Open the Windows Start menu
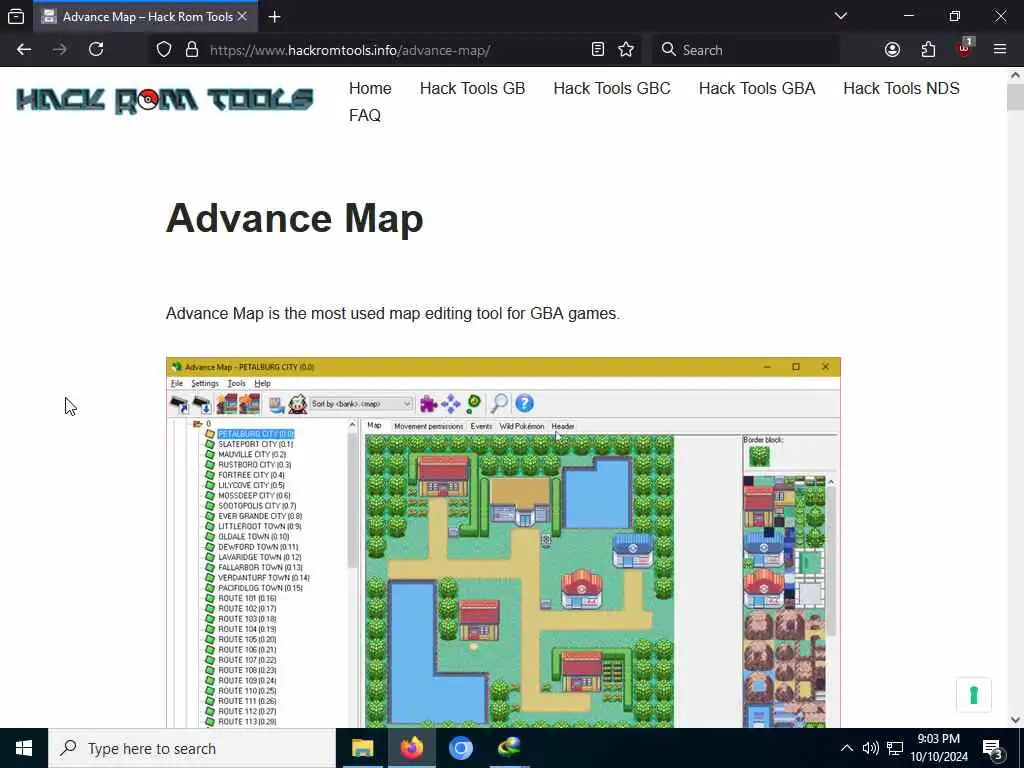This screenshot has height=768, width=1024. click(x=24, y=748)
